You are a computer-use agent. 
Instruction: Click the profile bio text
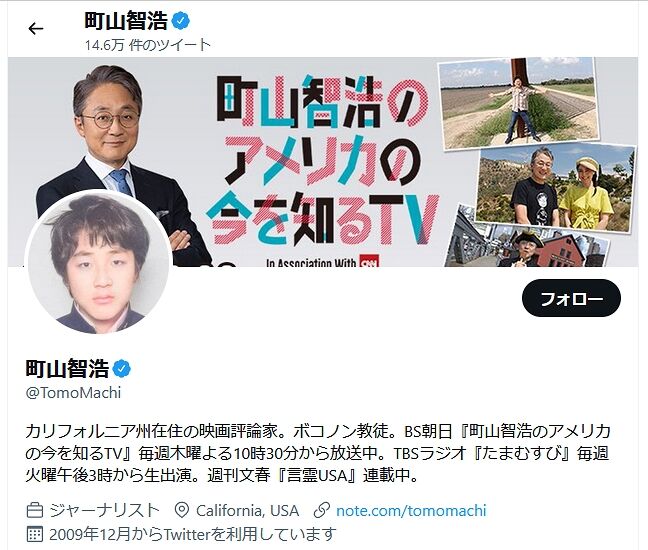tap(317, 453)
